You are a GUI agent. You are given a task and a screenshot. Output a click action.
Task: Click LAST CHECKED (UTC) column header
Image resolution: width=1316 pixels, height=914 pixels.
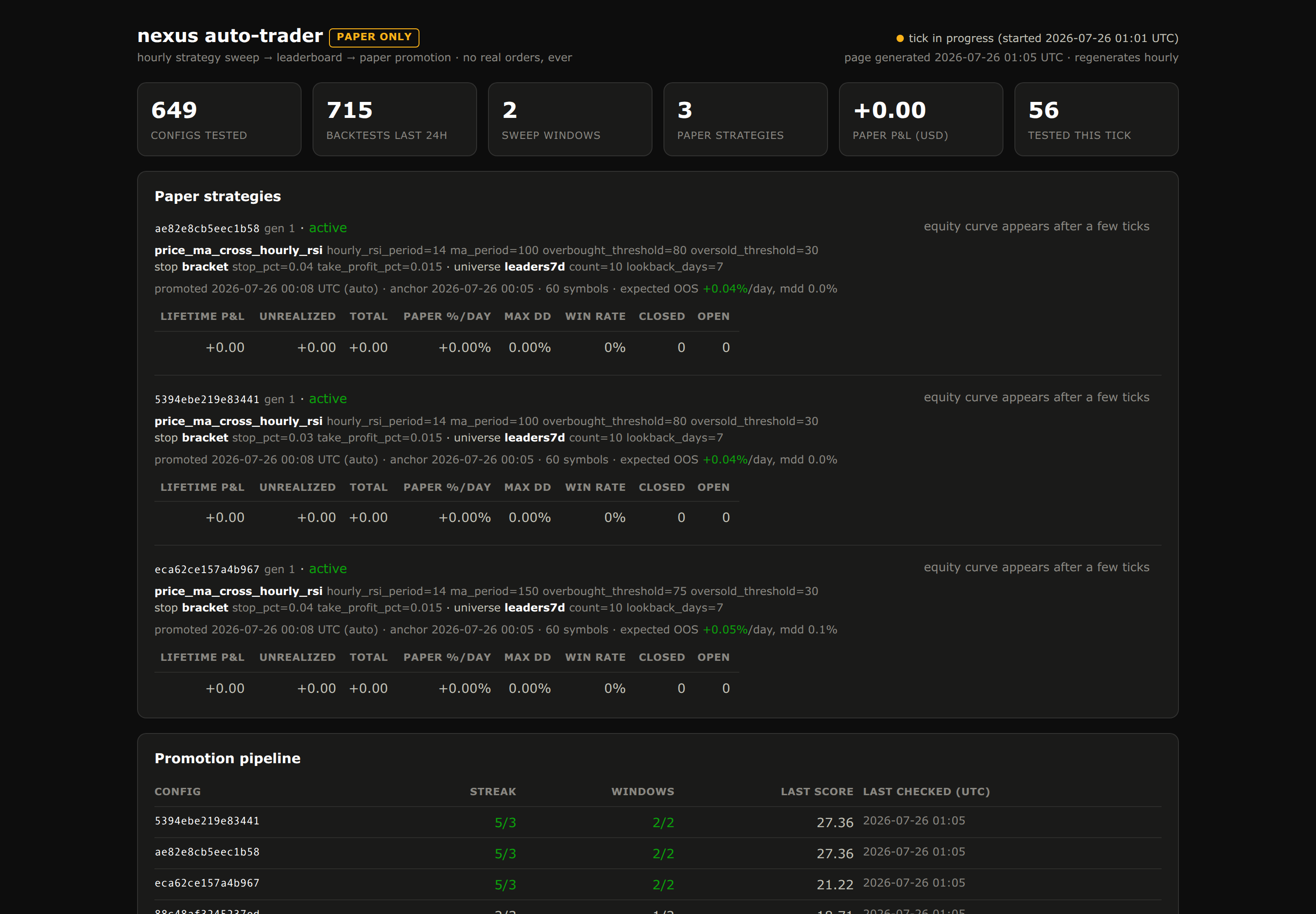point(926,792)
